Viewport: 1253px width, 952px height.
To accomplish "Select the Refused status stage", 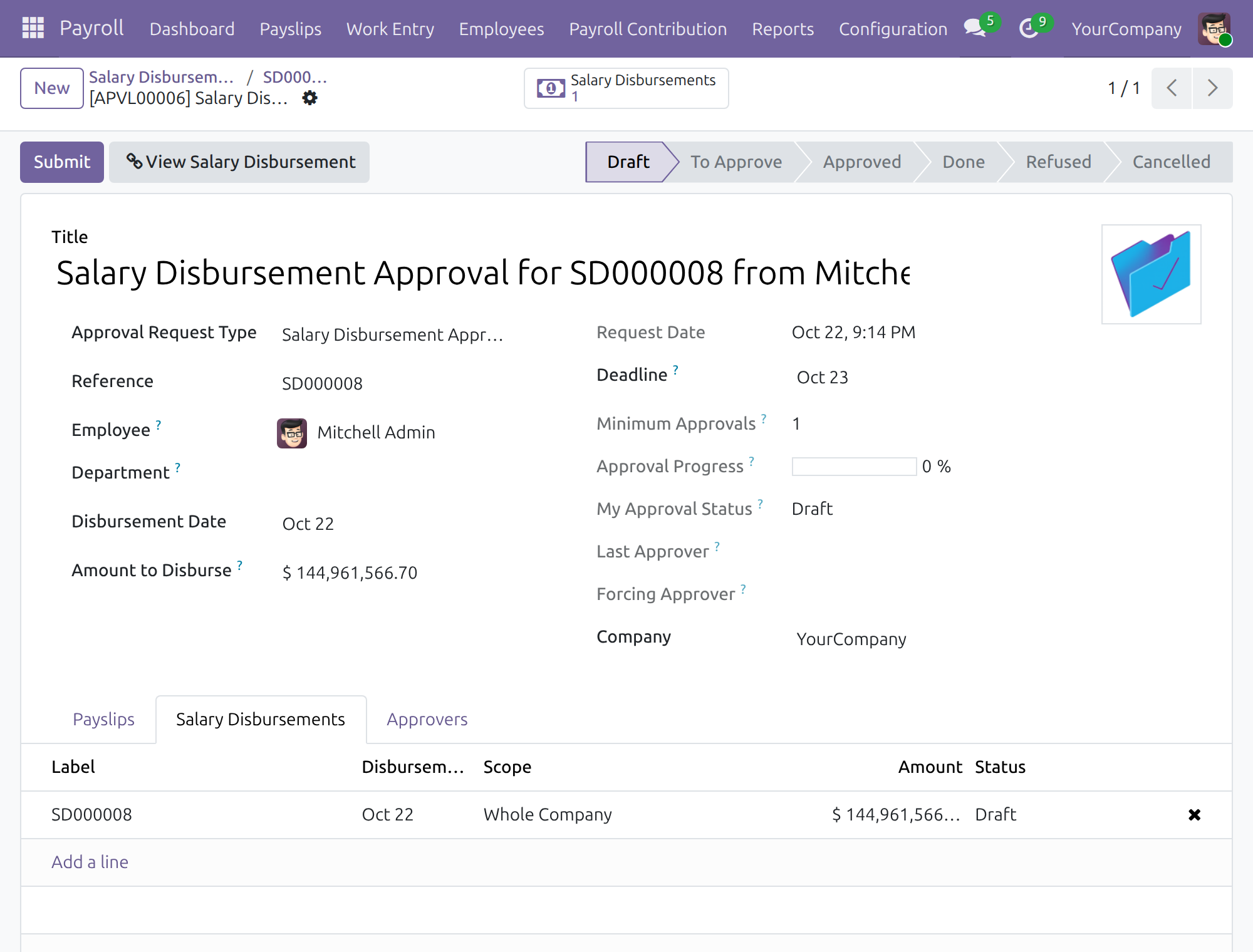I will (x=1059, y=162).
